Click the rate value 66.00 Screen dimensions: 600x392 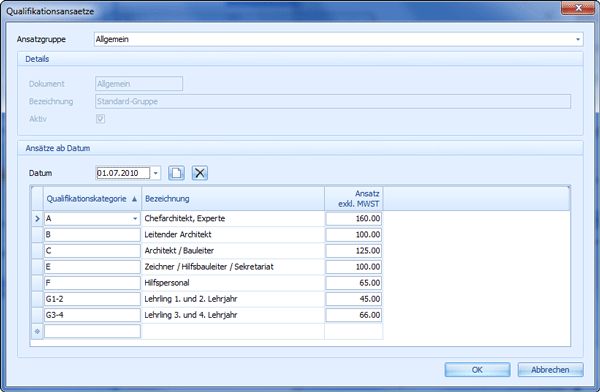[354, 315]
